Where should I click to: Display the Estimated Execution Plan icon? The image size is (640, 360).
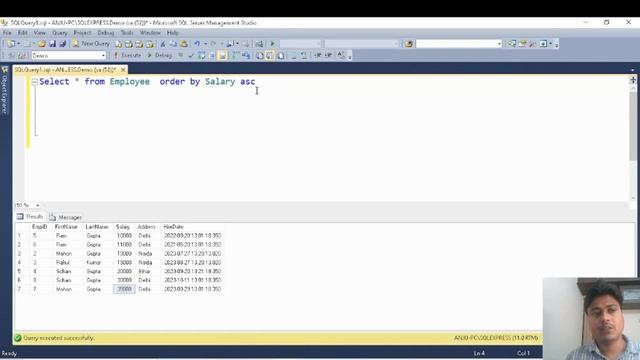pos(202,56)
